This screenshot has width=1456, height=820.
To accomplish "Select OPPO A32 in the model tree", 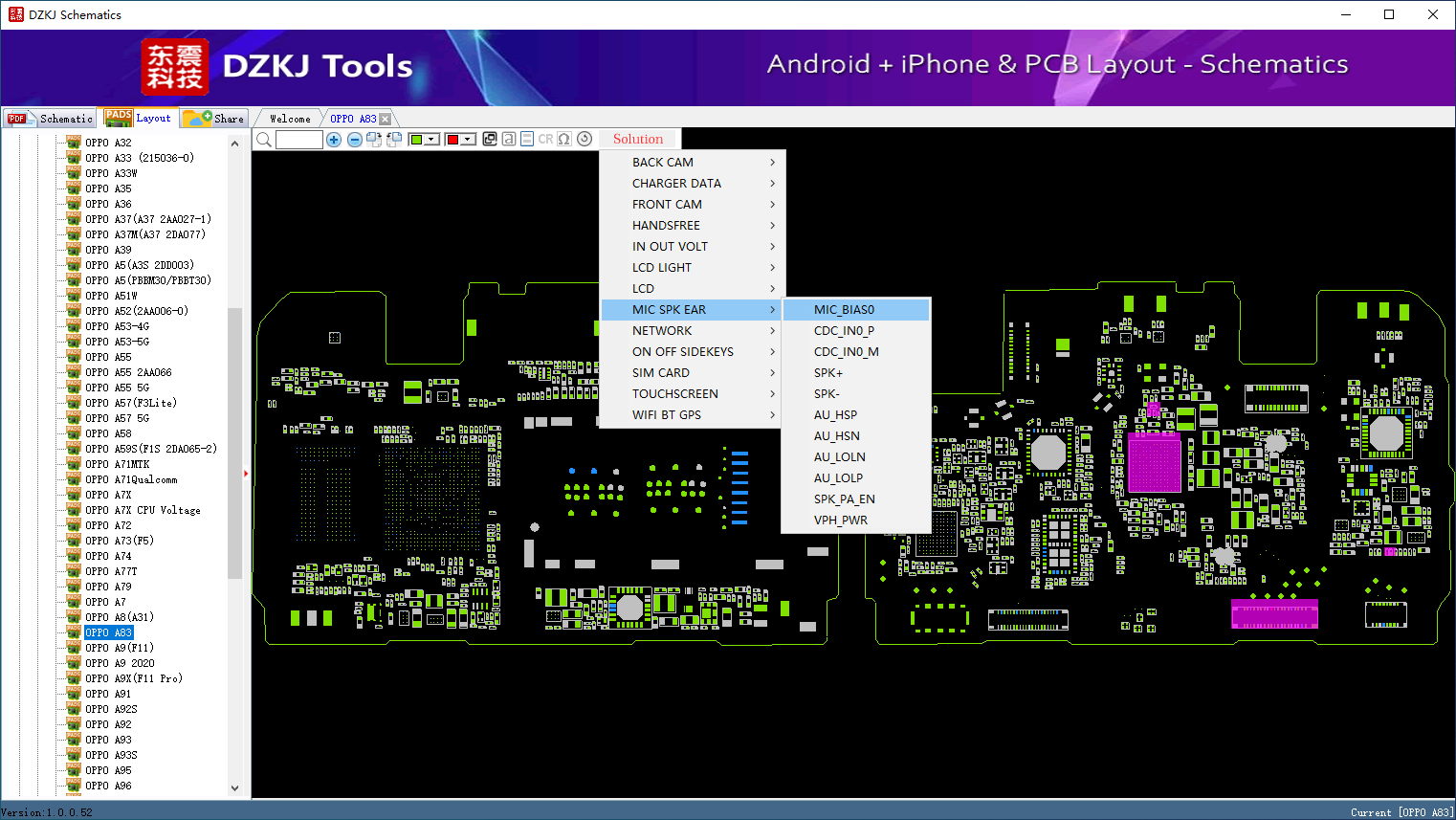I will coord(108,143).
